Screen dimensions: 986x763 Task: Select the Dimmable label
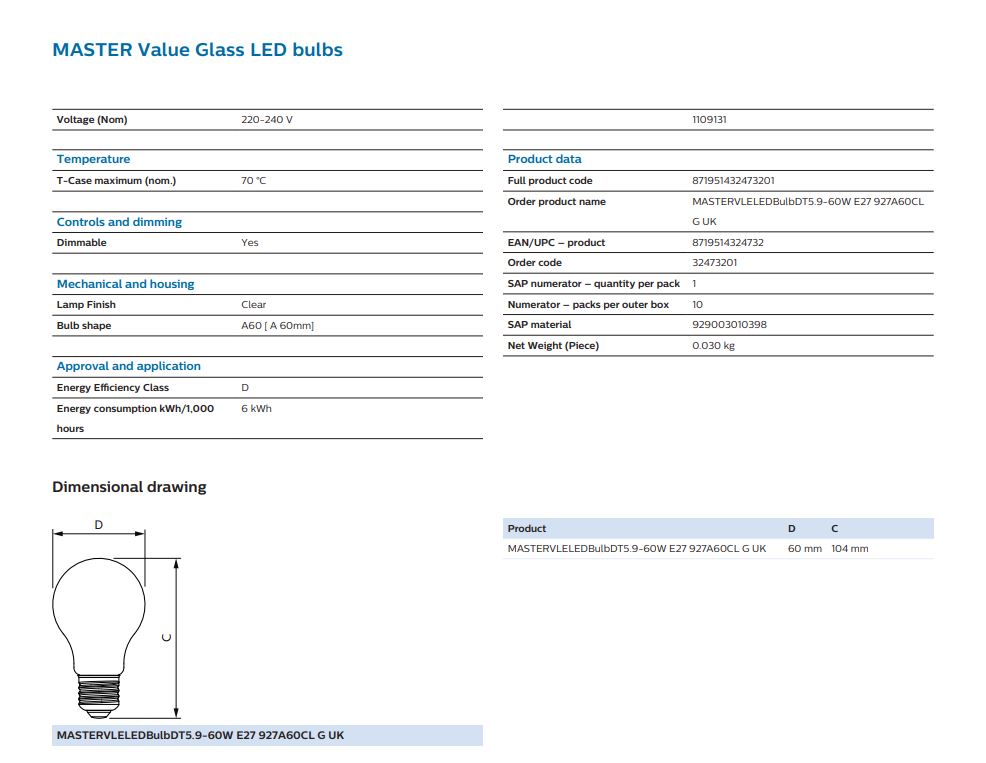(x=81, y=243)
